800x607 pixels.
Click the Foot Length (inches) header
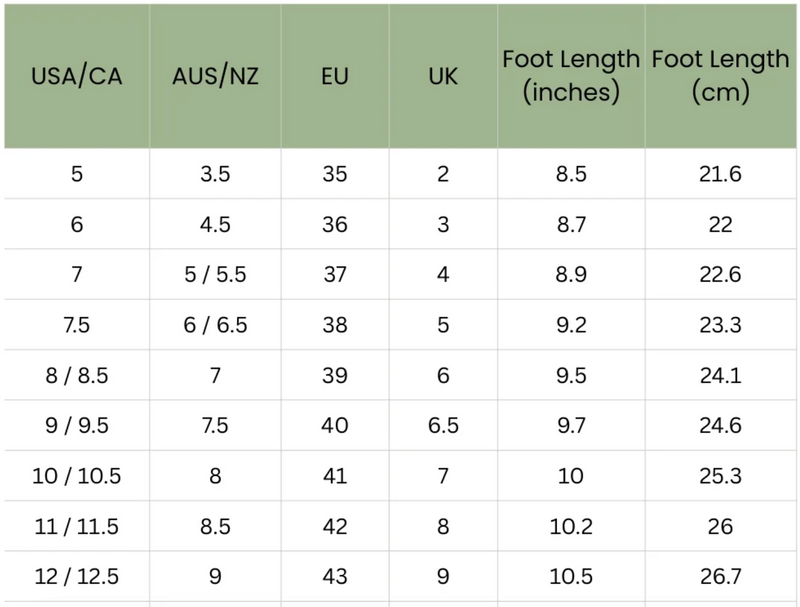click(571, 76)
